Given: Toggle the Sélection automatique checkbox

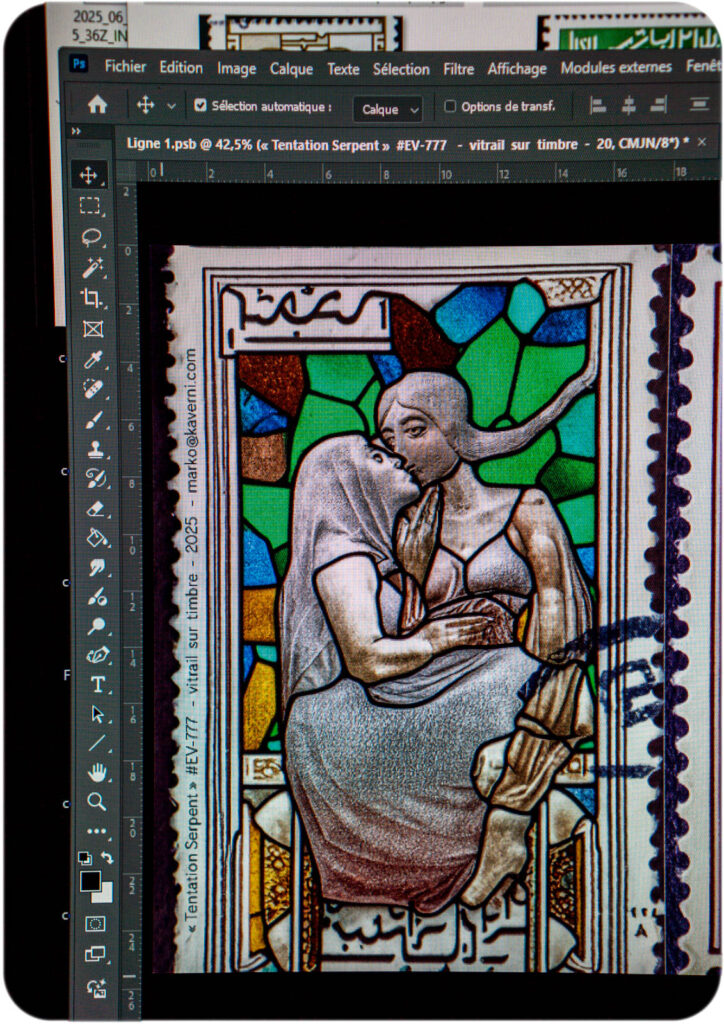Looking at the screenshot, I should pyautogui.click(x=200, y=105).
